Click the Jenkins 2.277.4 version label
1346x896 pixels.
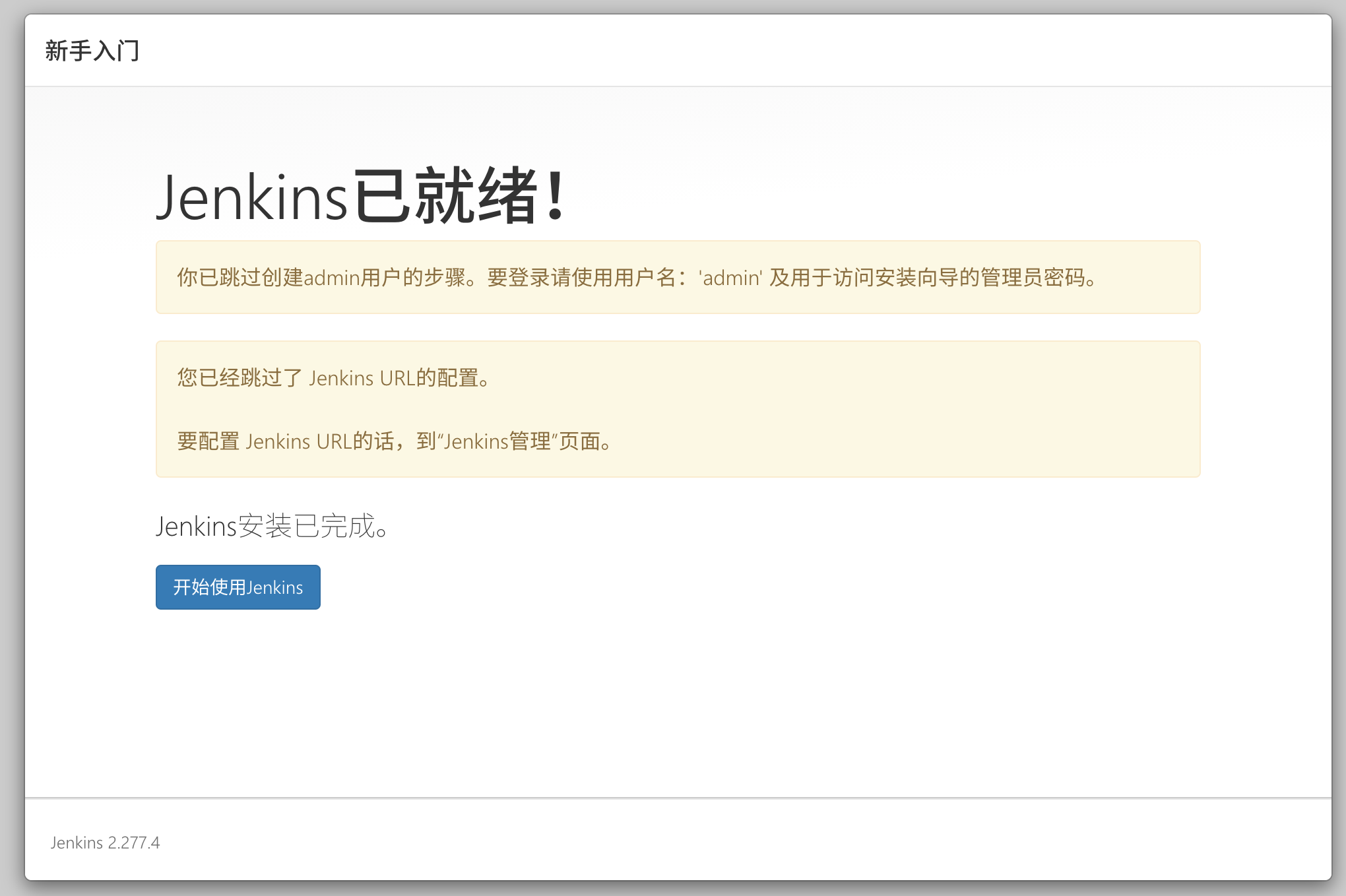pos(105,843)
